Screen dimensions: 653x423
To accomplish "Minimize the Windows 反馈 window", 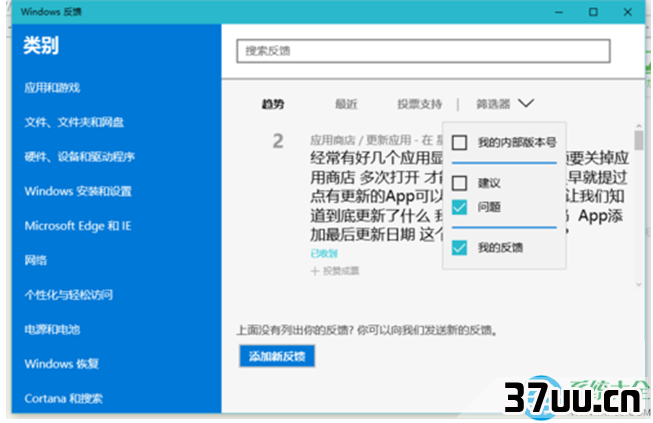I will (559, 12).
